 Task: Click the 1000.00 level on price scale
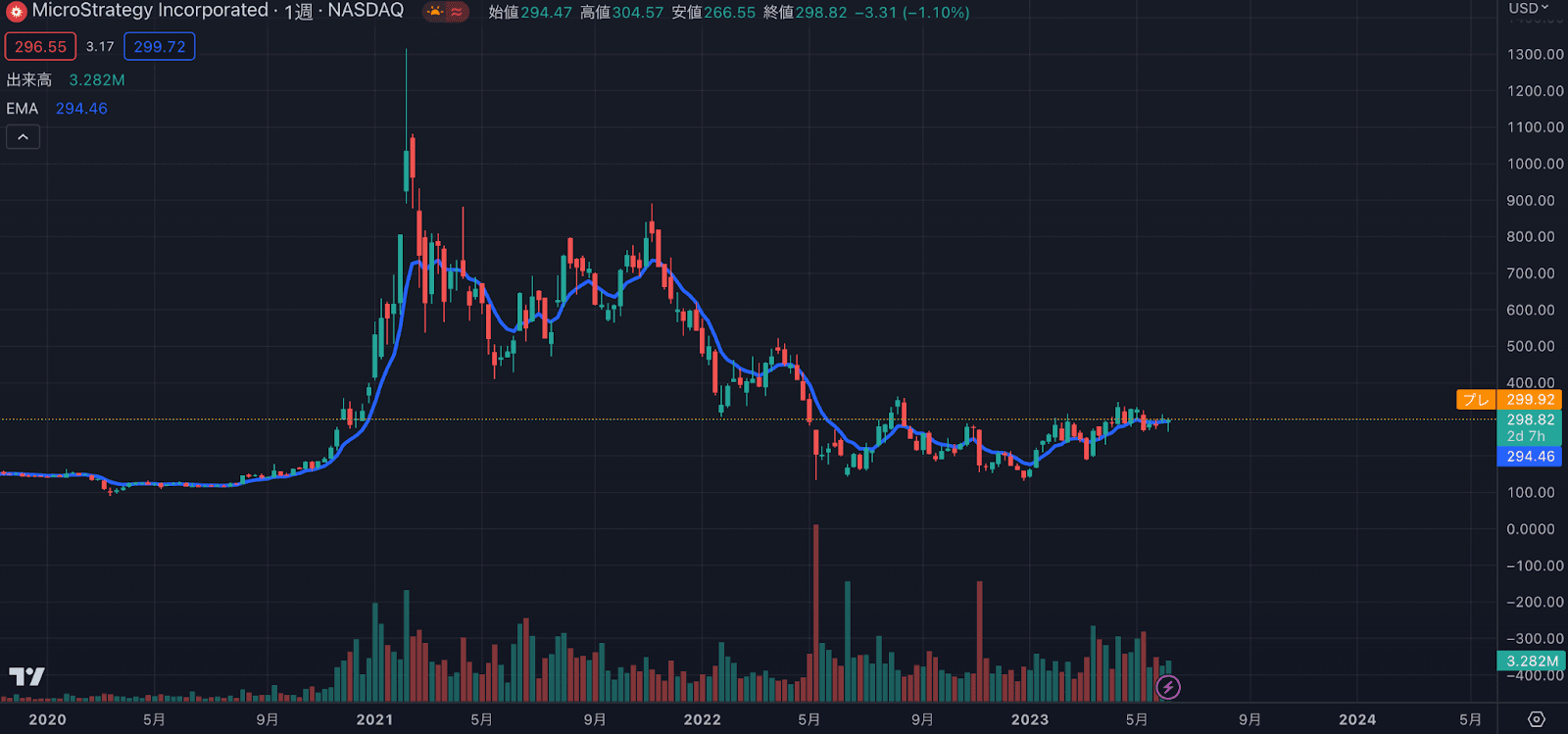(x=1534, y=164)
